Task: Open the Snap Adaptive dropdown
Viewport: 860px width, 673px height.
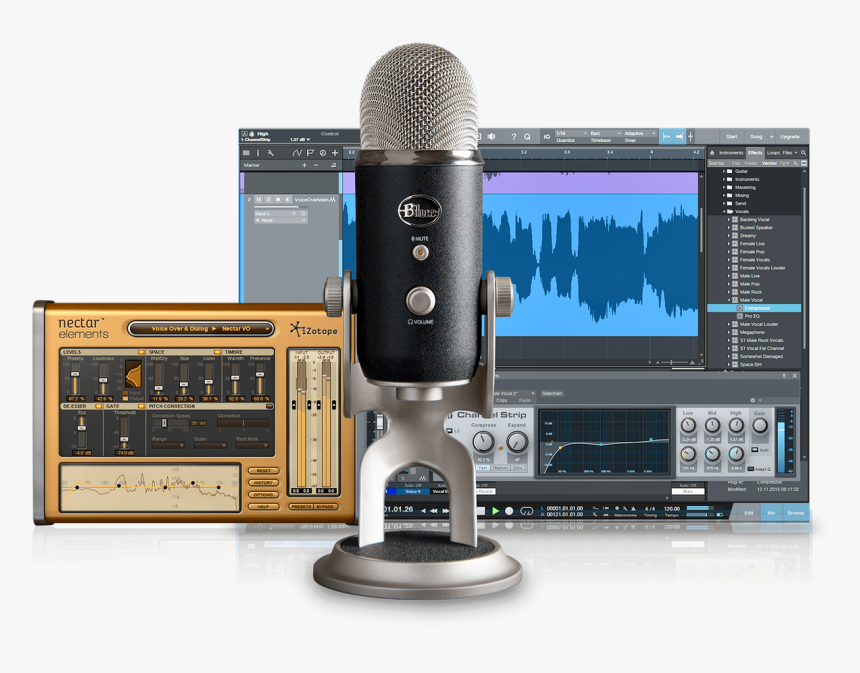Action: 640,133
